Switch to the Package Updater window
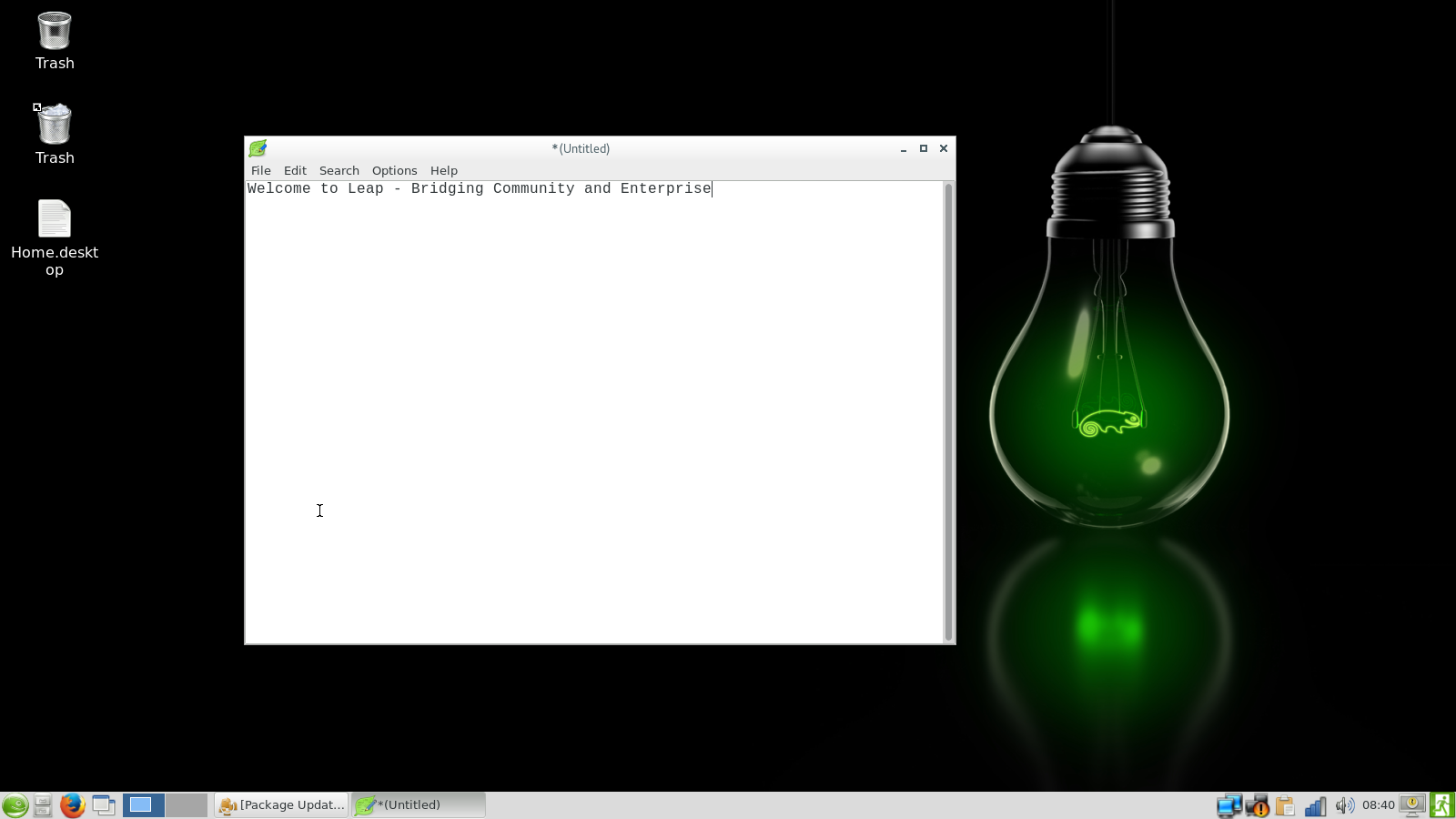 (282, 805)
